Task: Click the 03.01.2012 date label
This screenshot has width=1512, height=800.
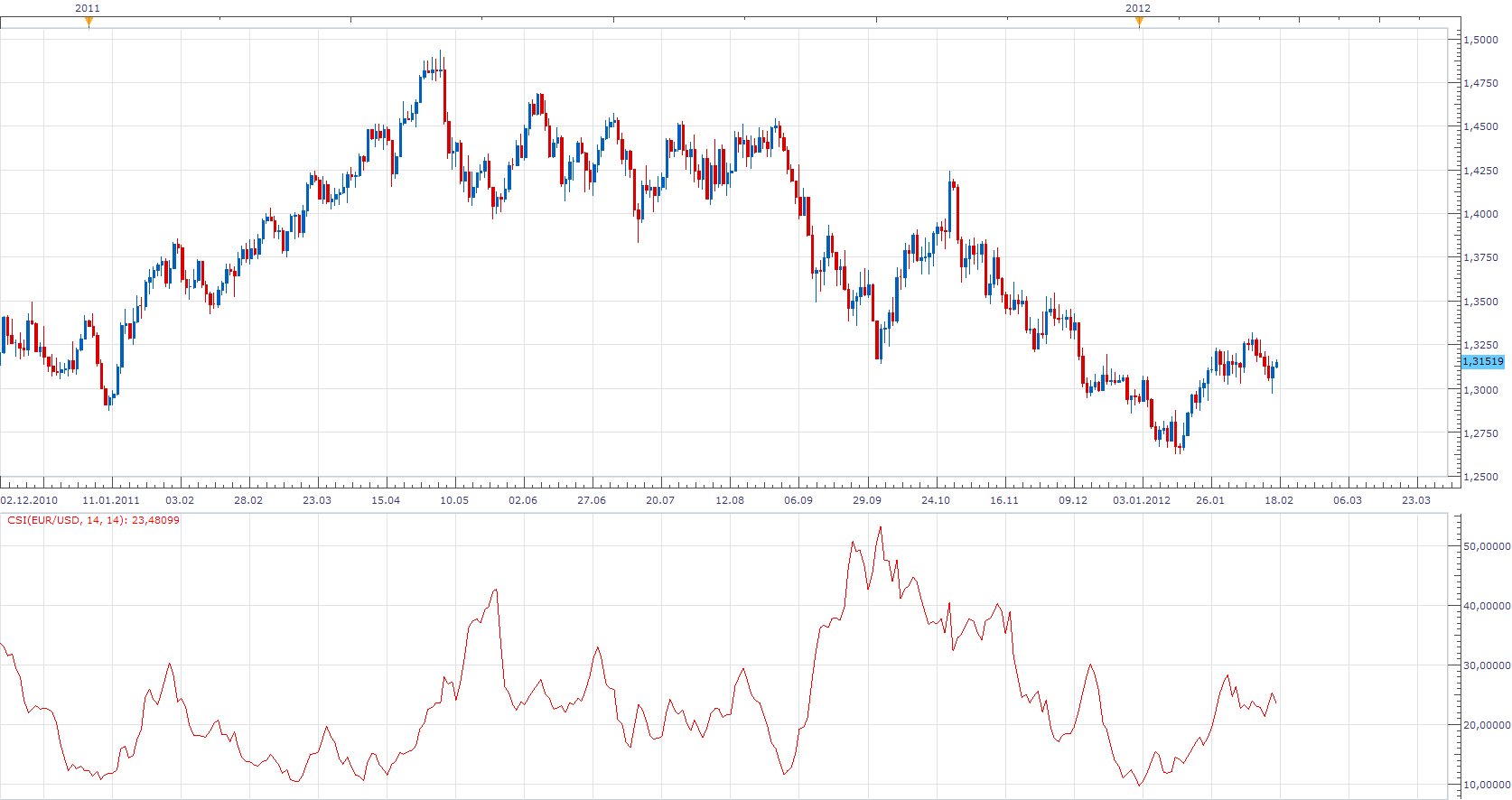Action: (1142, 500)
